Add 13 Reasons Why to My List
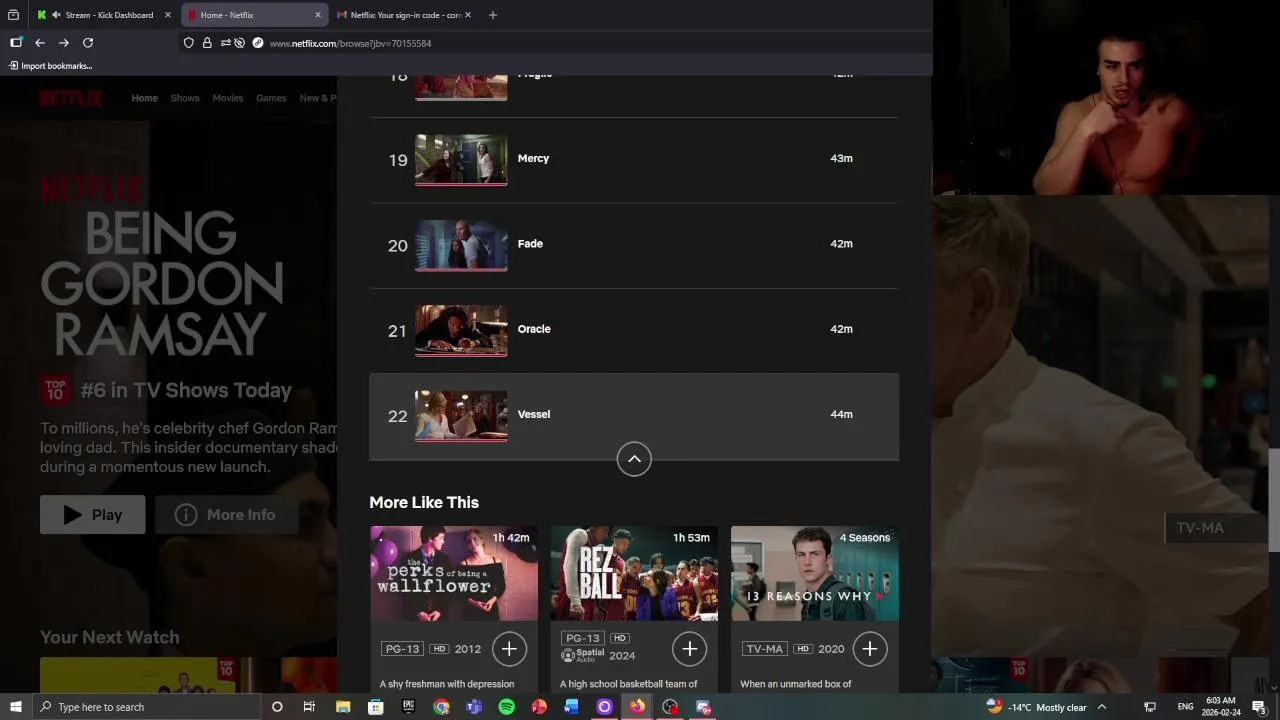Image resolution: width=1280 pixels, height=720 pixels. 869,649
